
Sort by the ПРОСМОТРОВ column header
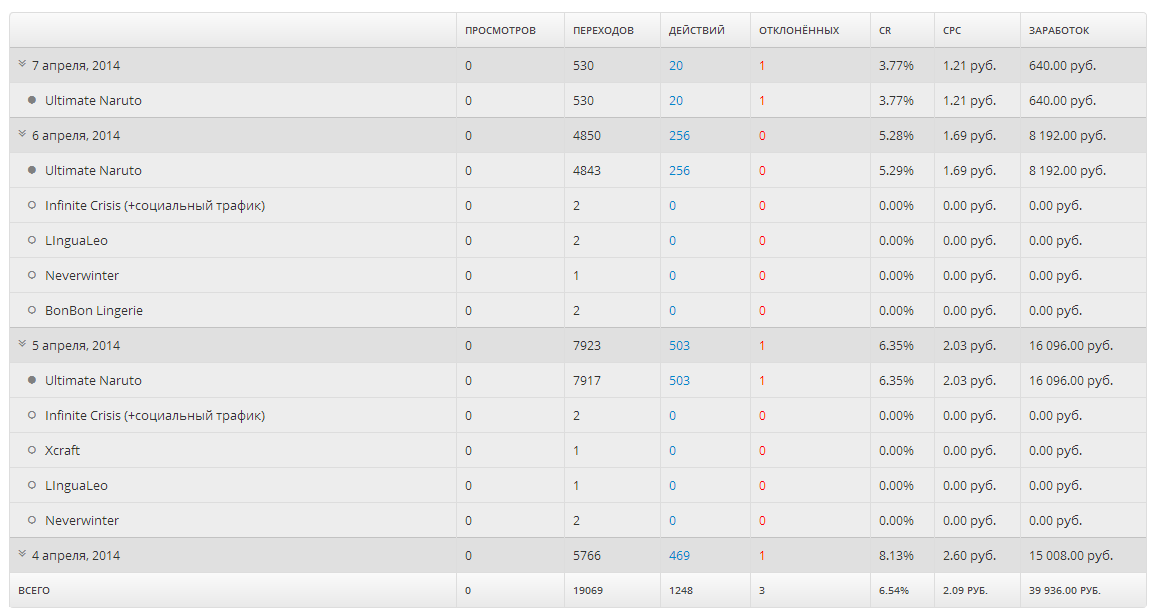pyautogui.click(x=500, y=31)
